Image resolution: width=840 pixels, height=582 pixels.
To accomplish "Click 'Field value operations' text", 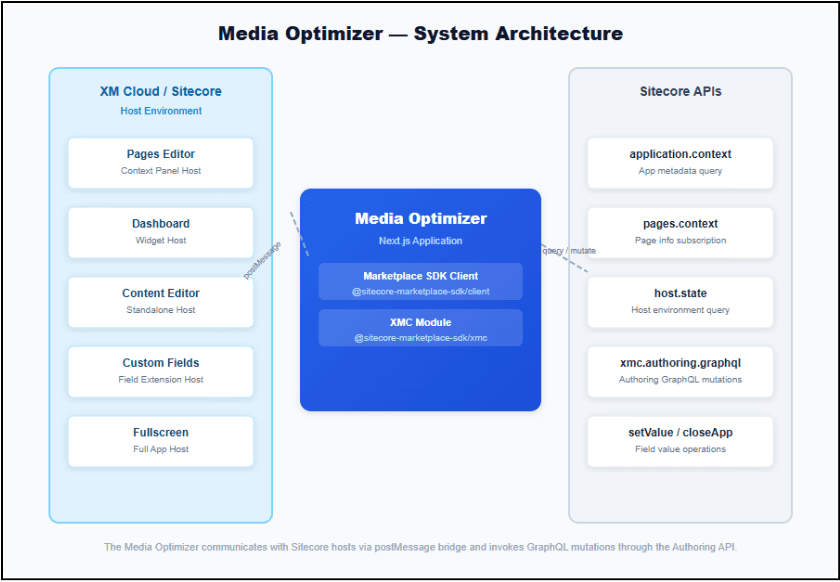I will coord(680,449).
